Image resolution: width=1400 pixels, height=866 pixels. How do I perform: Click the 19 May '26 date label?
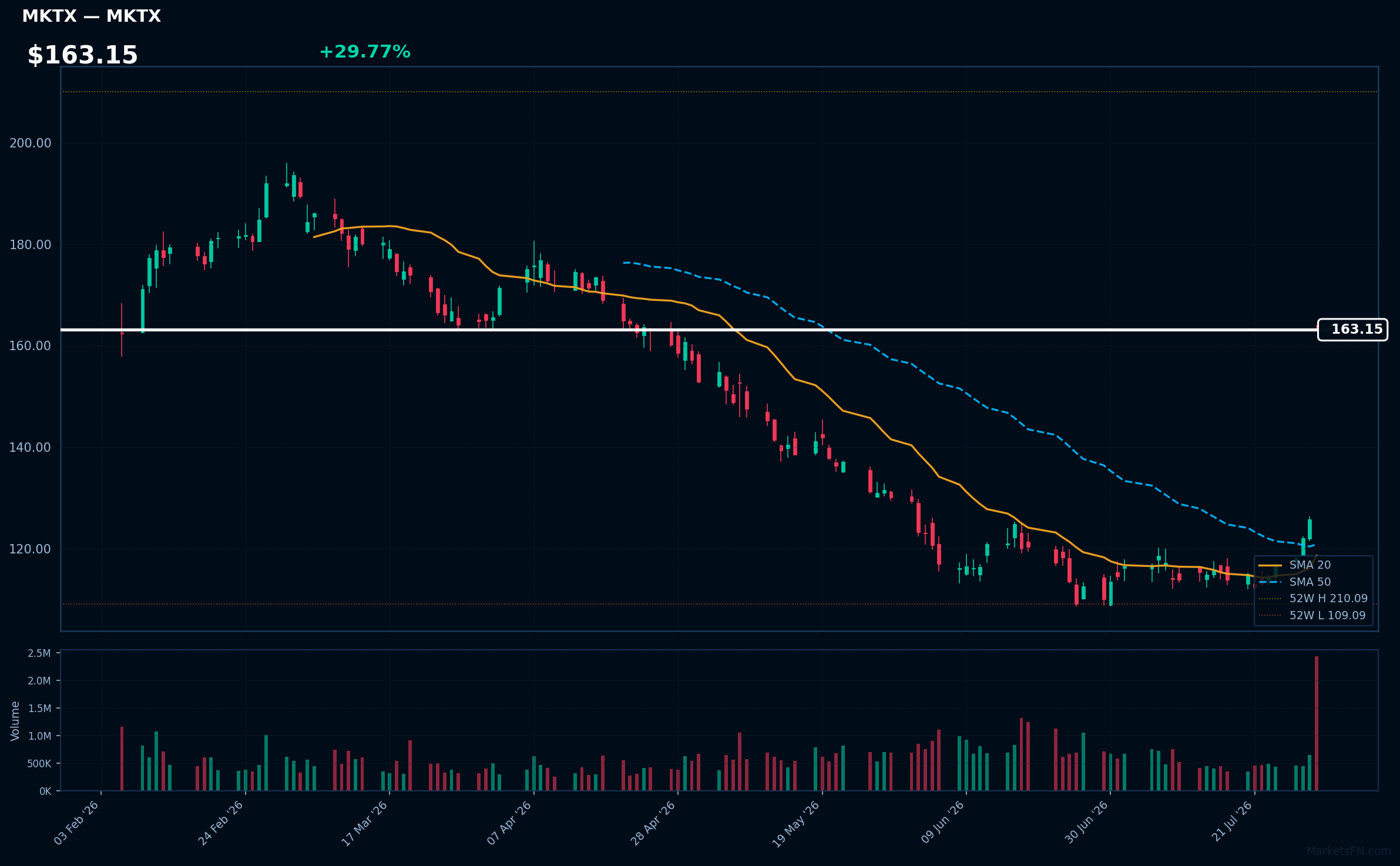click(795, 823)
